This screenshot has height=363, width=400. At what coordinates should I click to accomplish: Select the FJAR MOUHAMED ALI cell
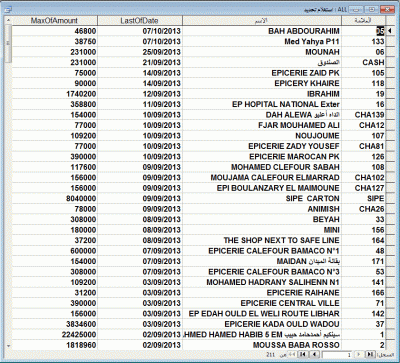(x=262, y=125)
